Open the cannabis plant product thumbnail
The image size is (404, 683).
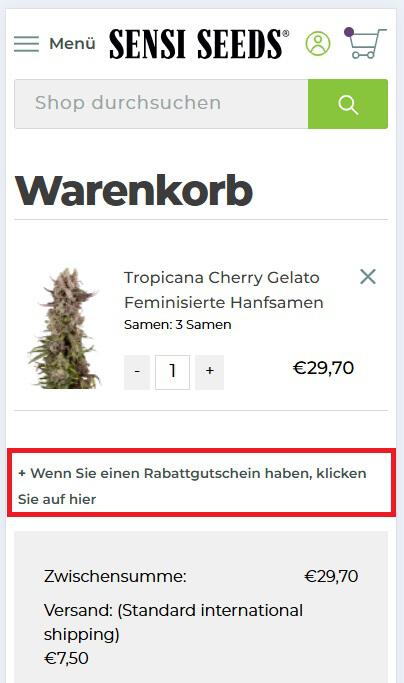(x=65, y=328)
